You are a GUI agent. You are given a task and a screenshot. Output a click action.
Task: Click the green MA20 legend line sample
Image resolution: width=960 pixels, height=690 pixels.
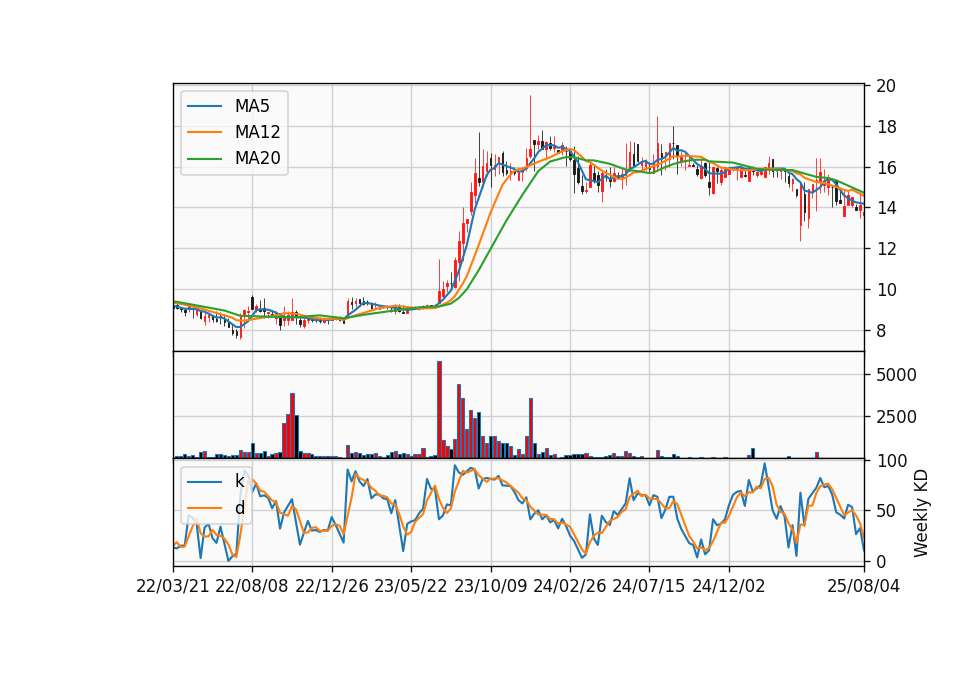(x=204, y=159)
